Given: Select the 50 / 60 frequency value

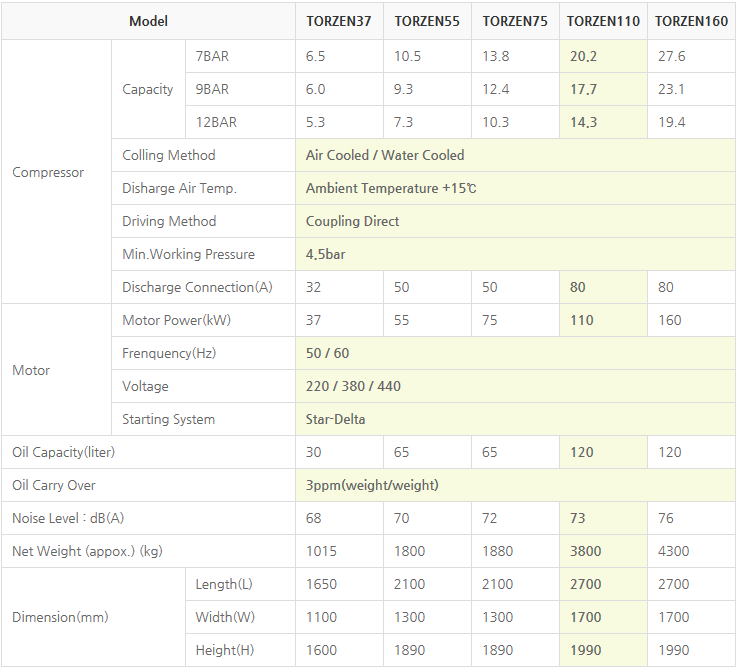Looking at the screenshot, I should pos(327,353).
